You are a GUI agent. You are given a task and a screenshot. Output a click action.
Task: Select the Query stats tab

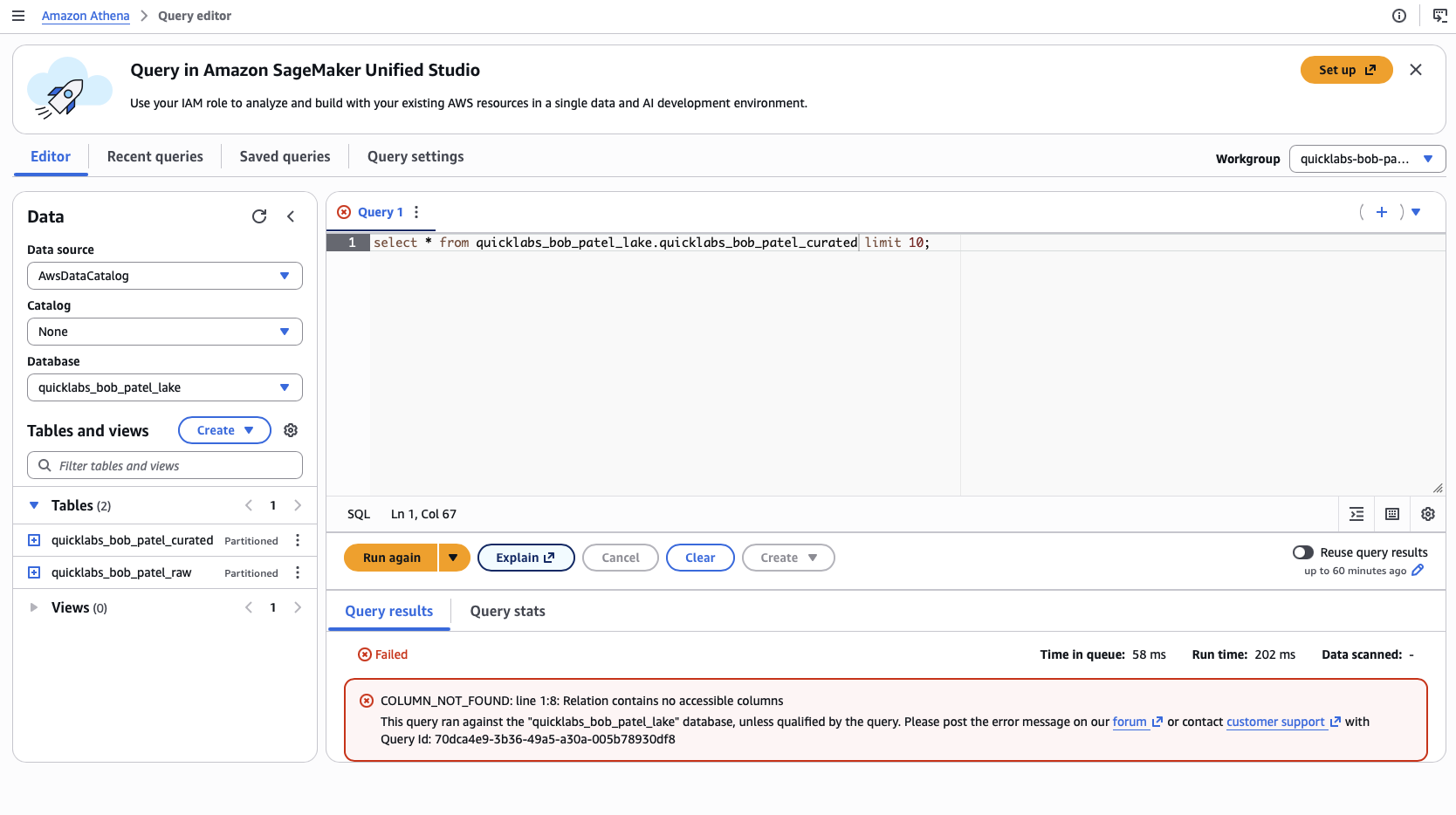click(508, 611)
